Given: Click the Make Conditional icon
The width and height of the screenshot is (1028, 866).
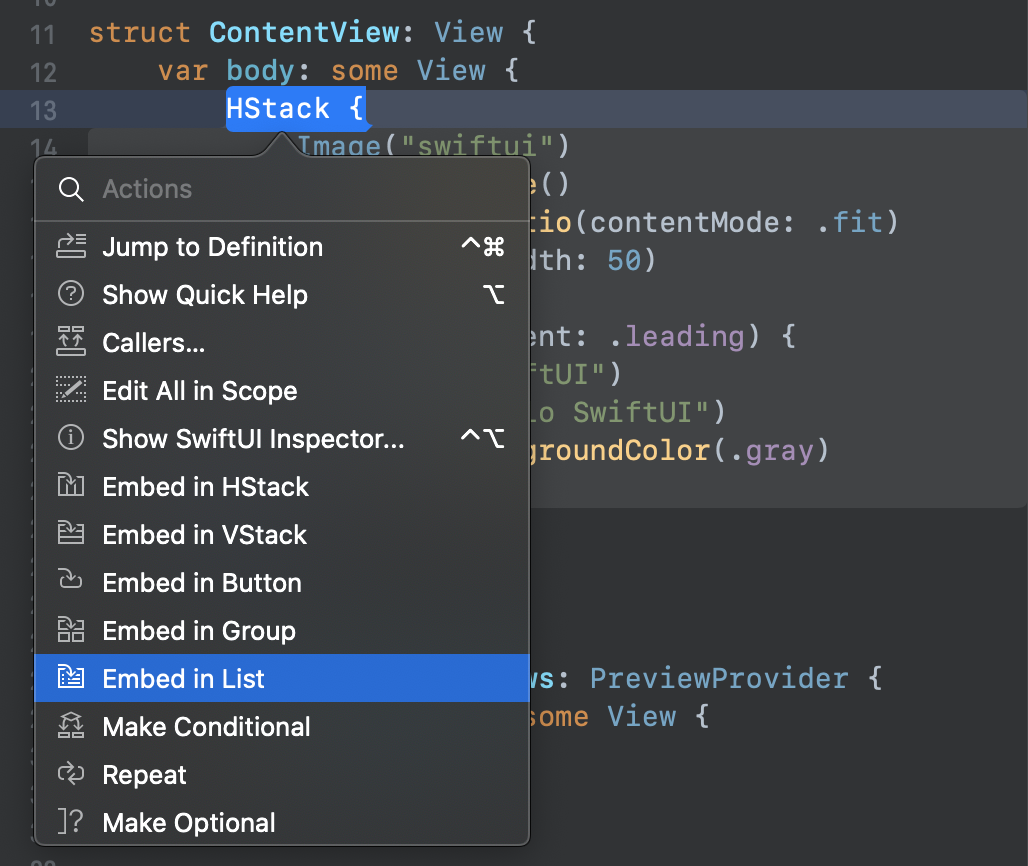Looking at the screenshot, I should pyautogui.click(x=71, y=727).
